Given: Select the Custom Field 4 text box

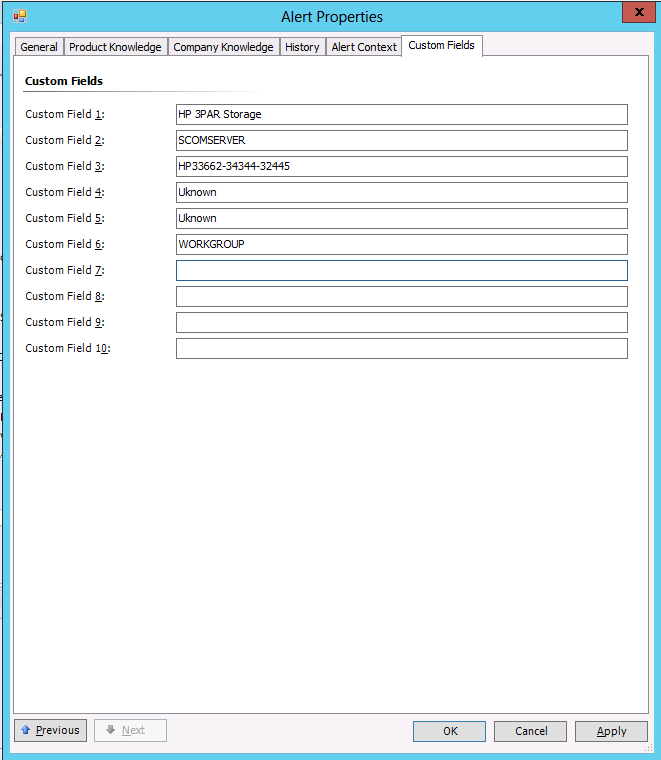Looking at the screenshot, I should 401,192.
